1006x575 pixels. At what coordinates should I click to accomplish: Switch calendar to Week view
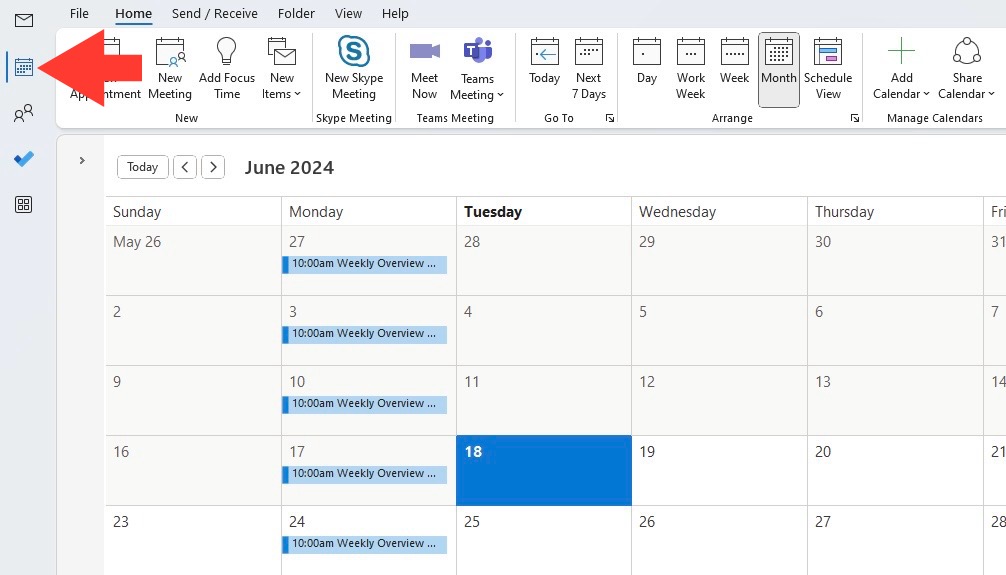(x=734, y=69)
